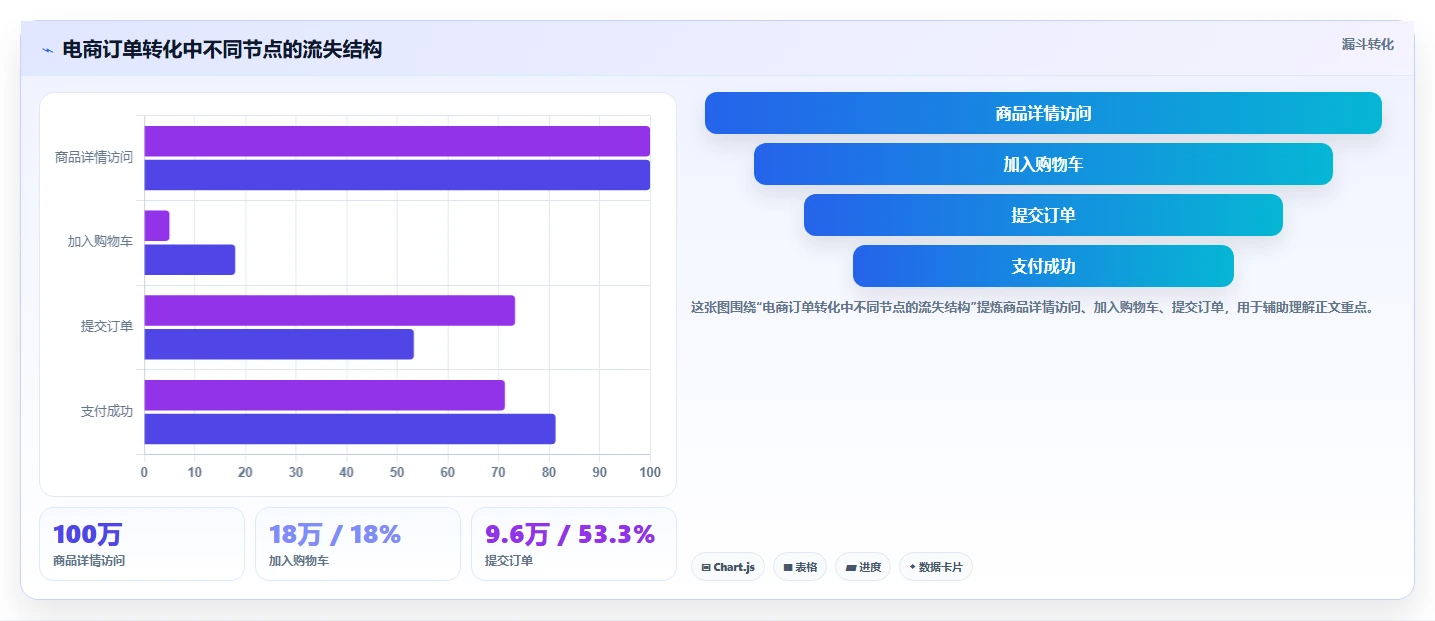
Task: Click the description paragraph under the funnel
Action: click(1035, 307)
